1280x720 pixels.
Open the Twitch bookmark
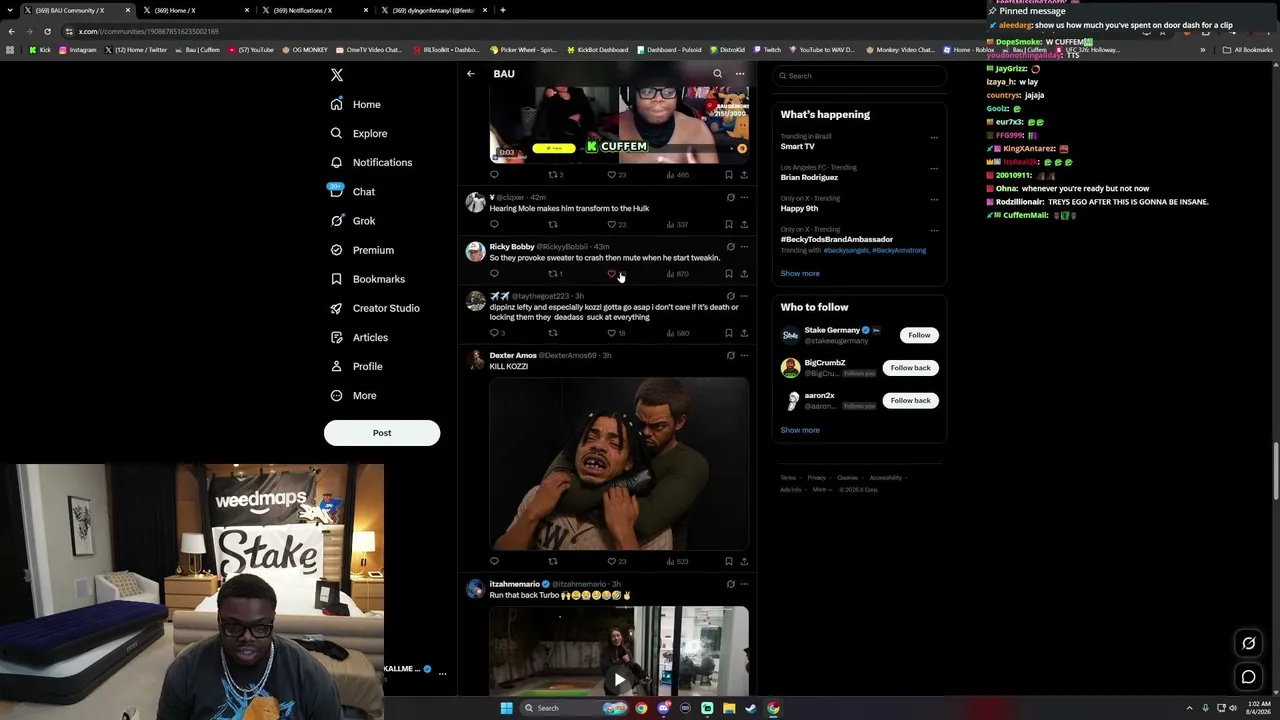click(x=767, y=49)
